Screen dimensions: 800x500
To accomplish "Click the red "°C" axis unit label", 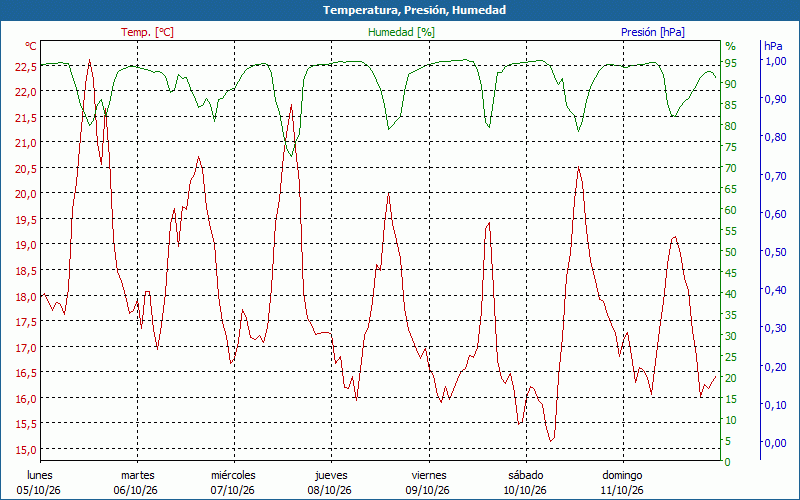I will pyautogui.click(x=31, y=46).
